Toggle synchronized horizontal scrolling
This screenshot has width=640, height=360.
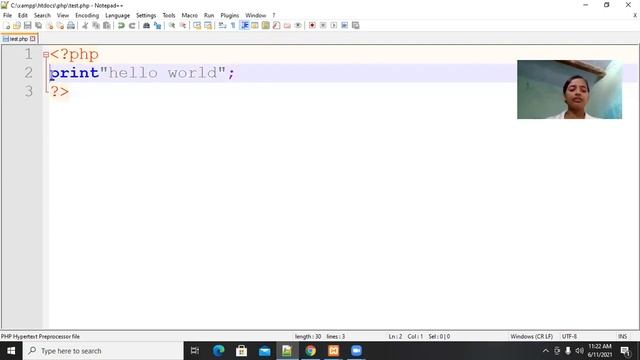tap(208, 25)
